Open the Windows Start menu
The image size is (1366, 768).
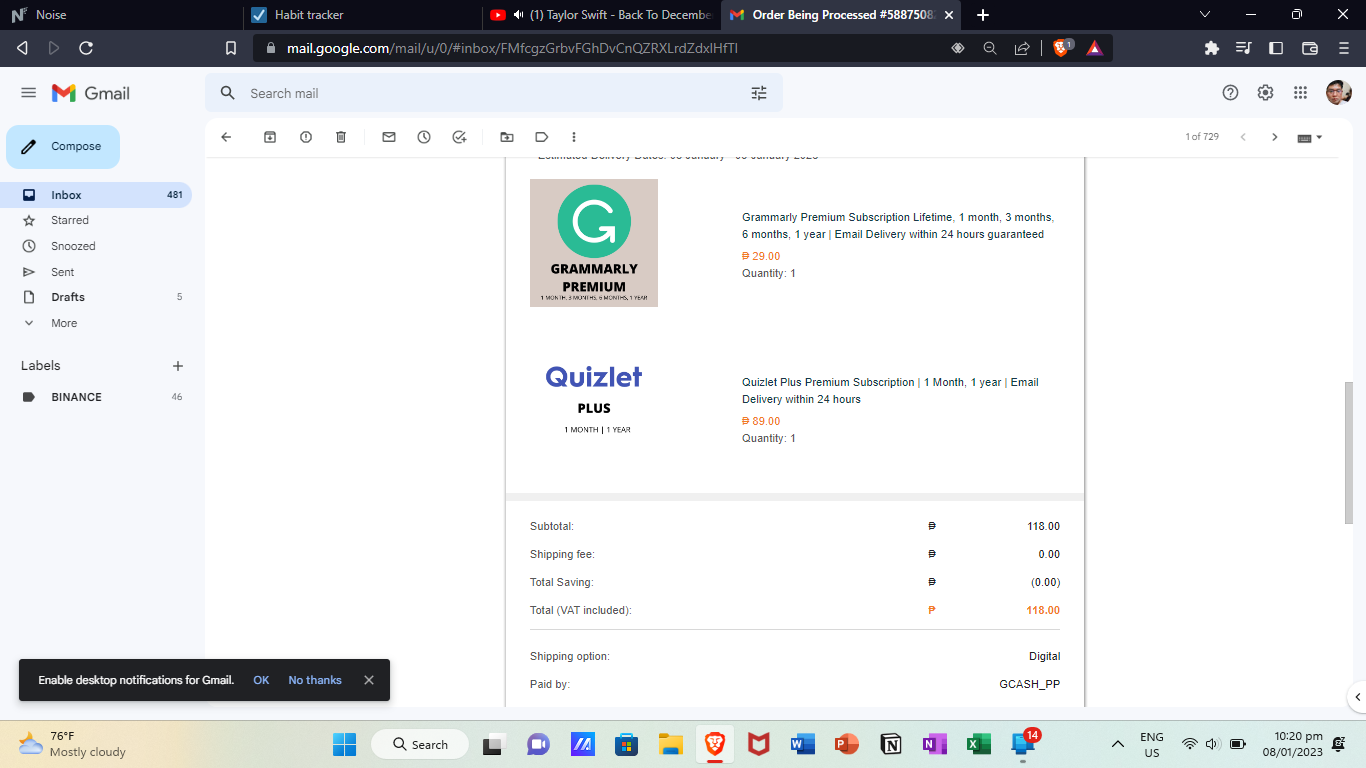point(344,744)
